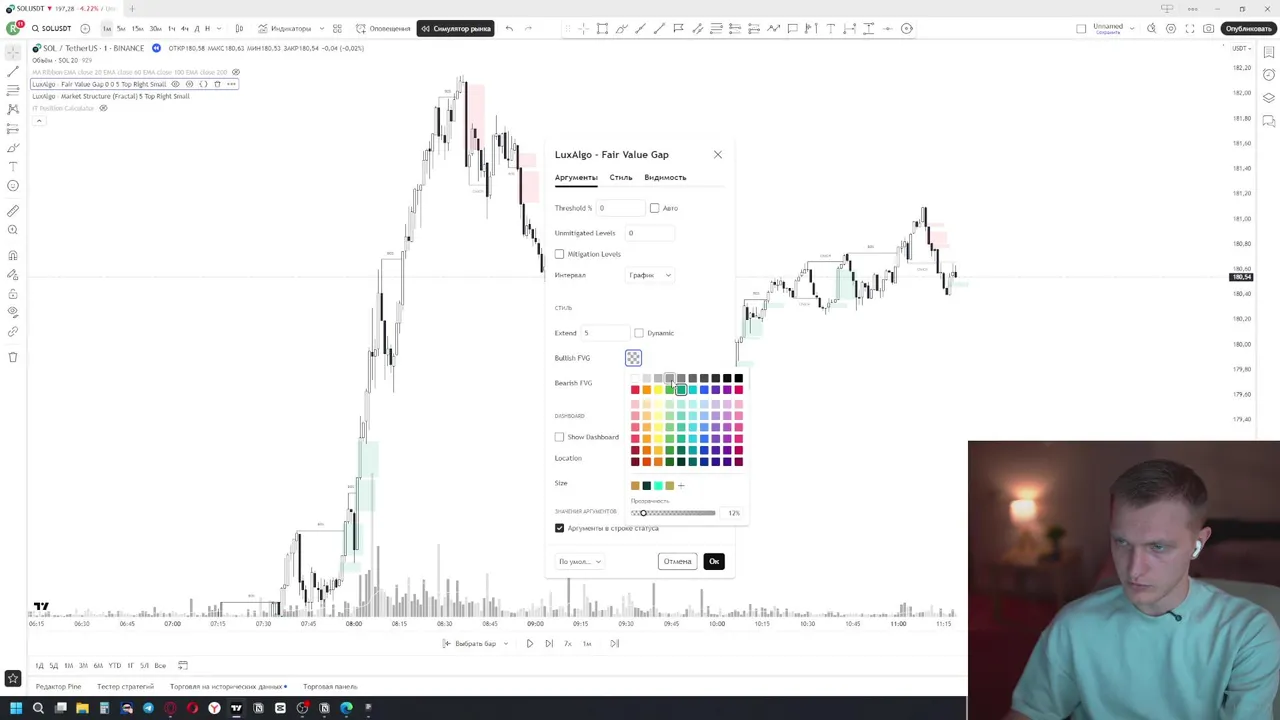The height and width of the screenshot is (720, 1280).
Task: Open the Тестер стратегий tab
Action: click(125, 686)
